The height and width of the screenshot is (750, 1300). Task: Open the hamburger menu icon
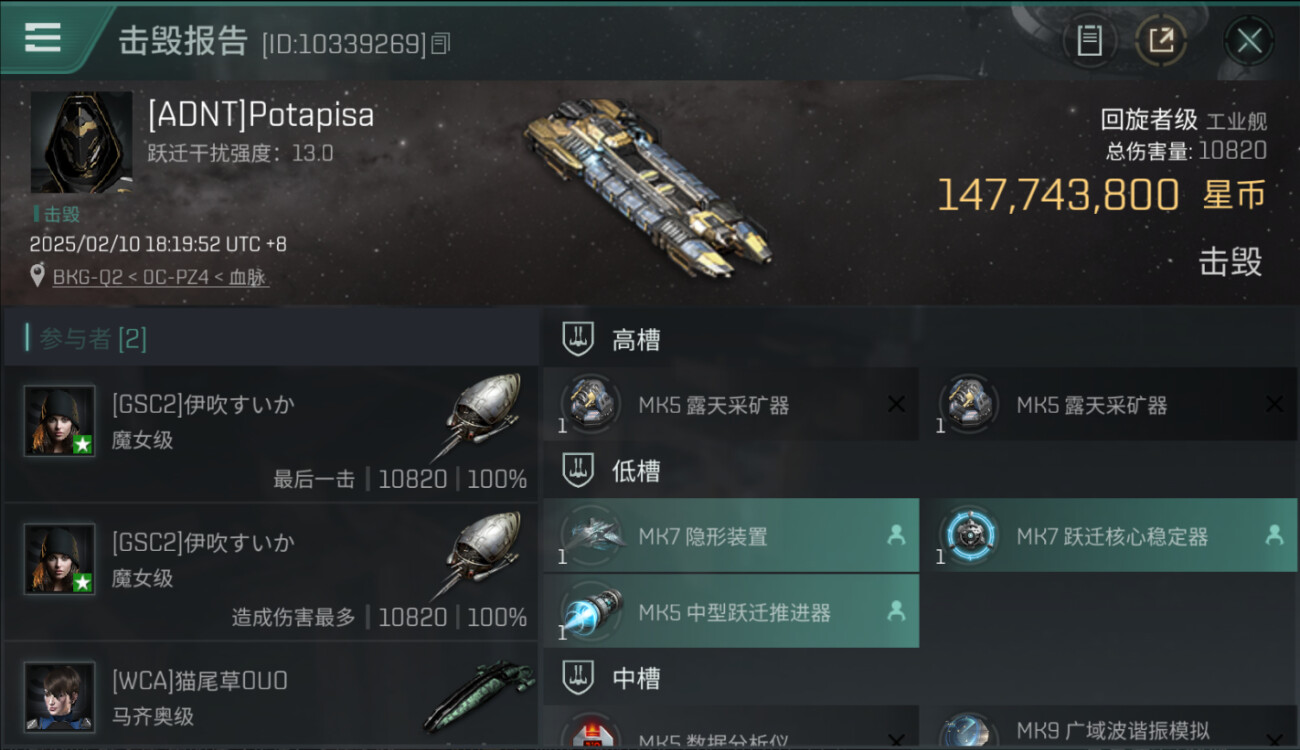42,37
